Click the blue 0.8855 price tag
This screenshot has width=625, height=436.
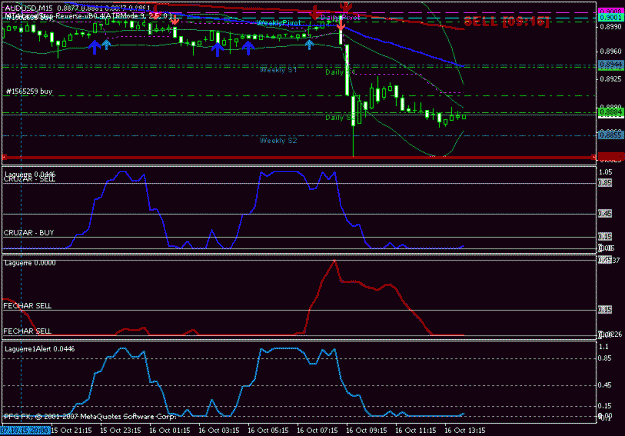[611, 136]
